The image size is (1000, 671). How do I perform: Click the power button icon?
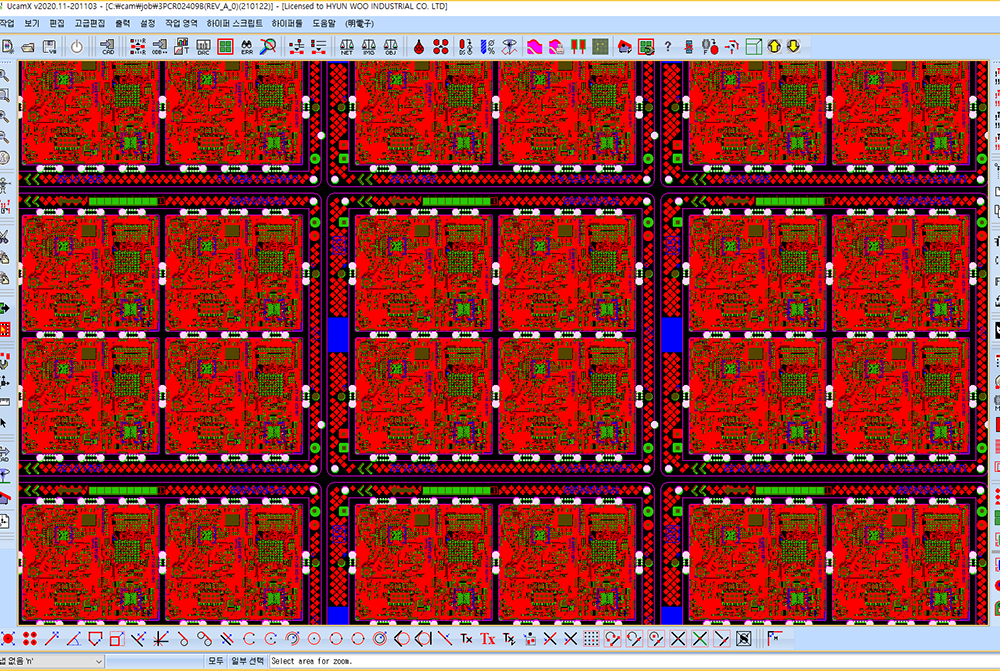[x=77, y=47]
